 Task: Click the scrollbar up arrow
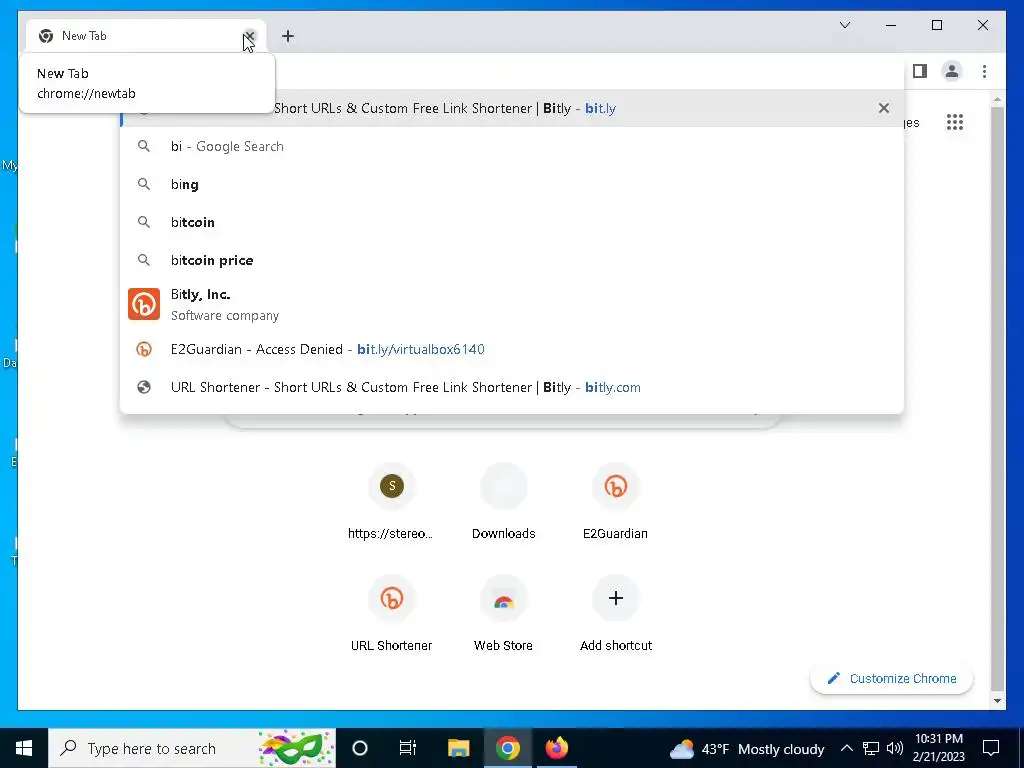(x=997, y=100)
